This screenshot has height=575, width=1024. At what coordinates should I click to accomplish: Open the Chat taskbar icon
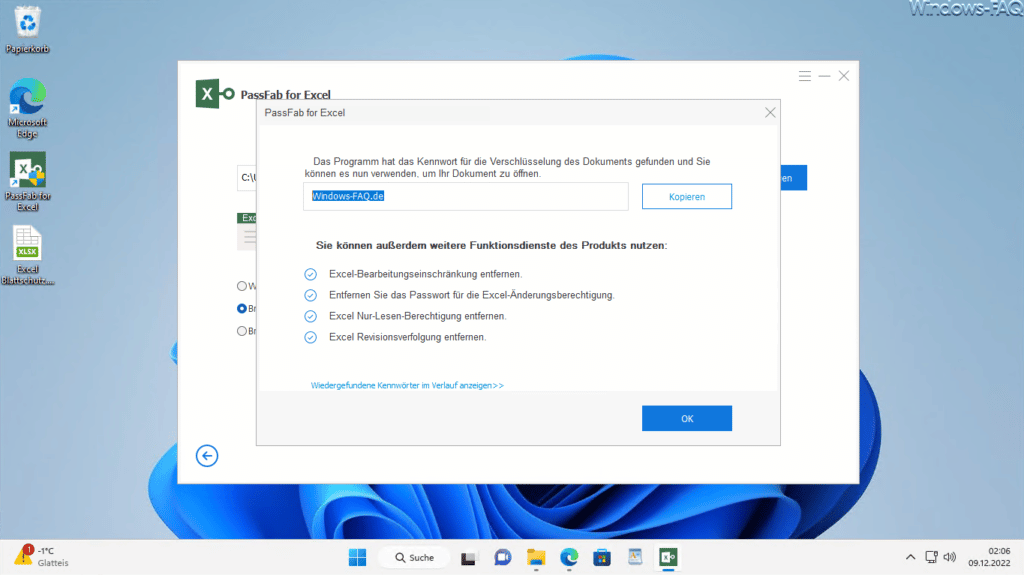pos(502,557)
